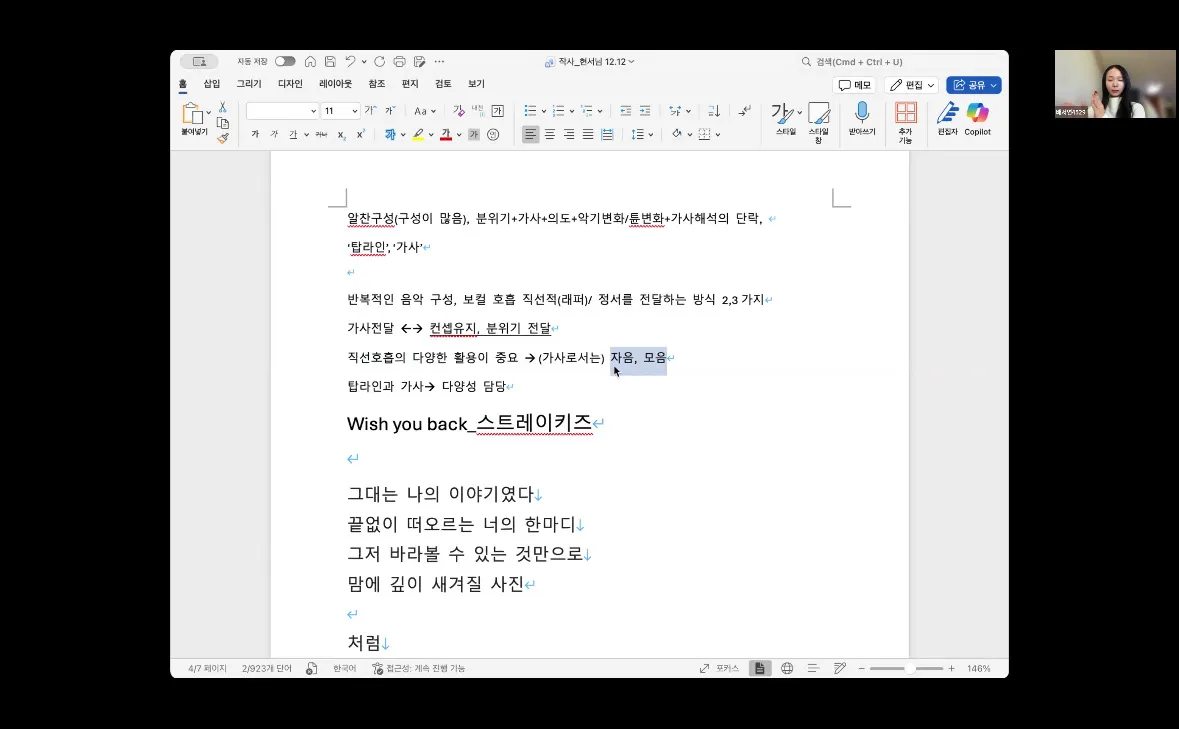Switch to the 레이아웃 ribbon tab
Viewport: 1179px width, 729px height.
tap(335, 84)
